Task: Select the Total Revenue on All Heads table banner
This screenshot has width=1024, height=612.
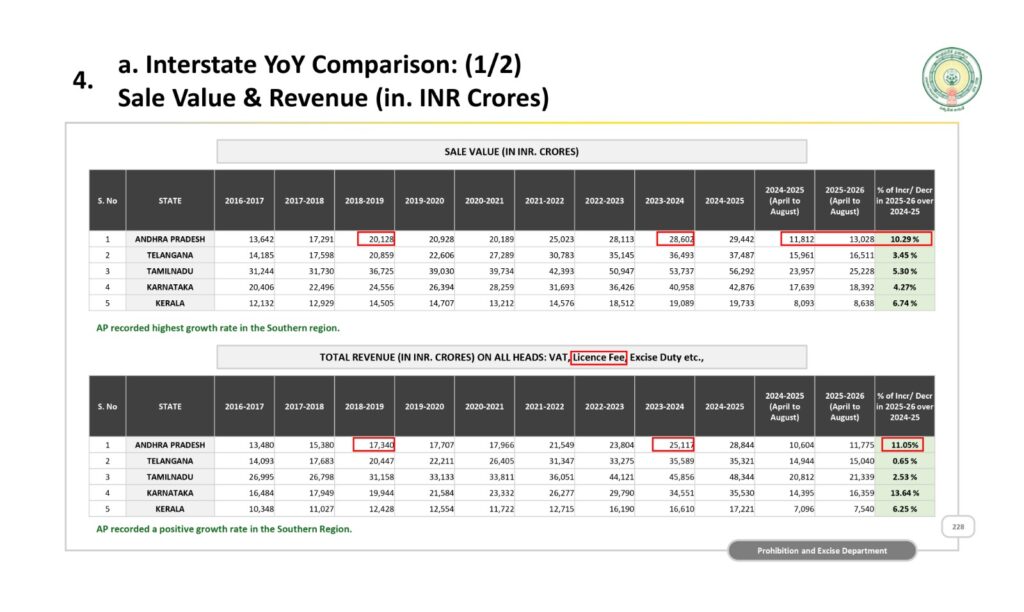Action: (x=511, y=357)
